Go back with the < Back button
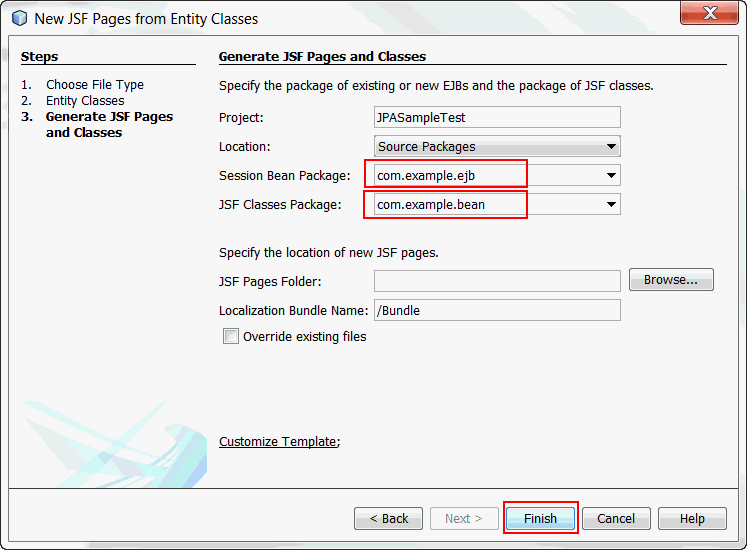 pyautogui.click(x=388, y=518)
